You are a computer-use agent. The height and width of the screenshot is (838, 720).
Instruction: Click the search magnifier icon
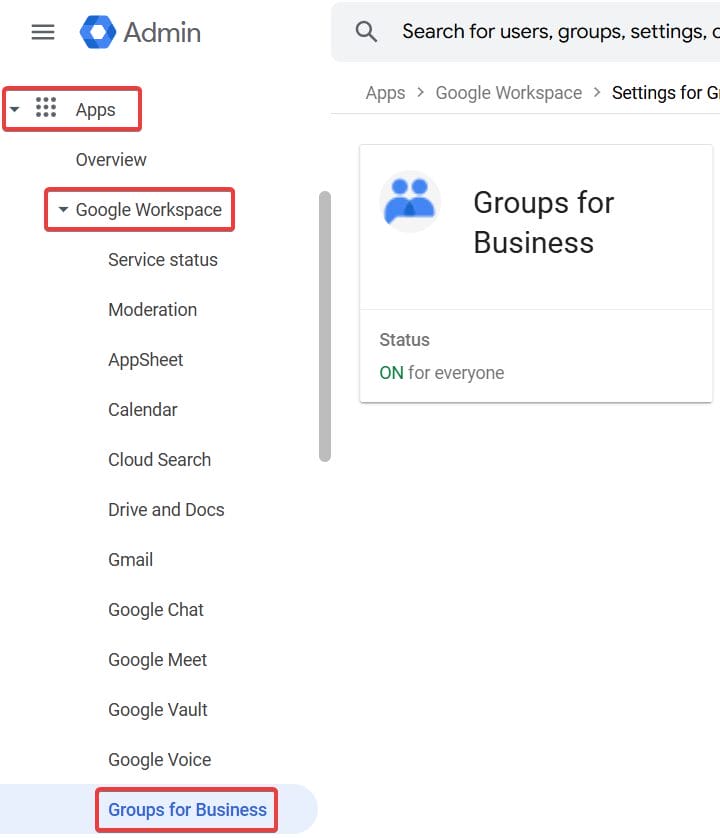click(x=366, y=32)
